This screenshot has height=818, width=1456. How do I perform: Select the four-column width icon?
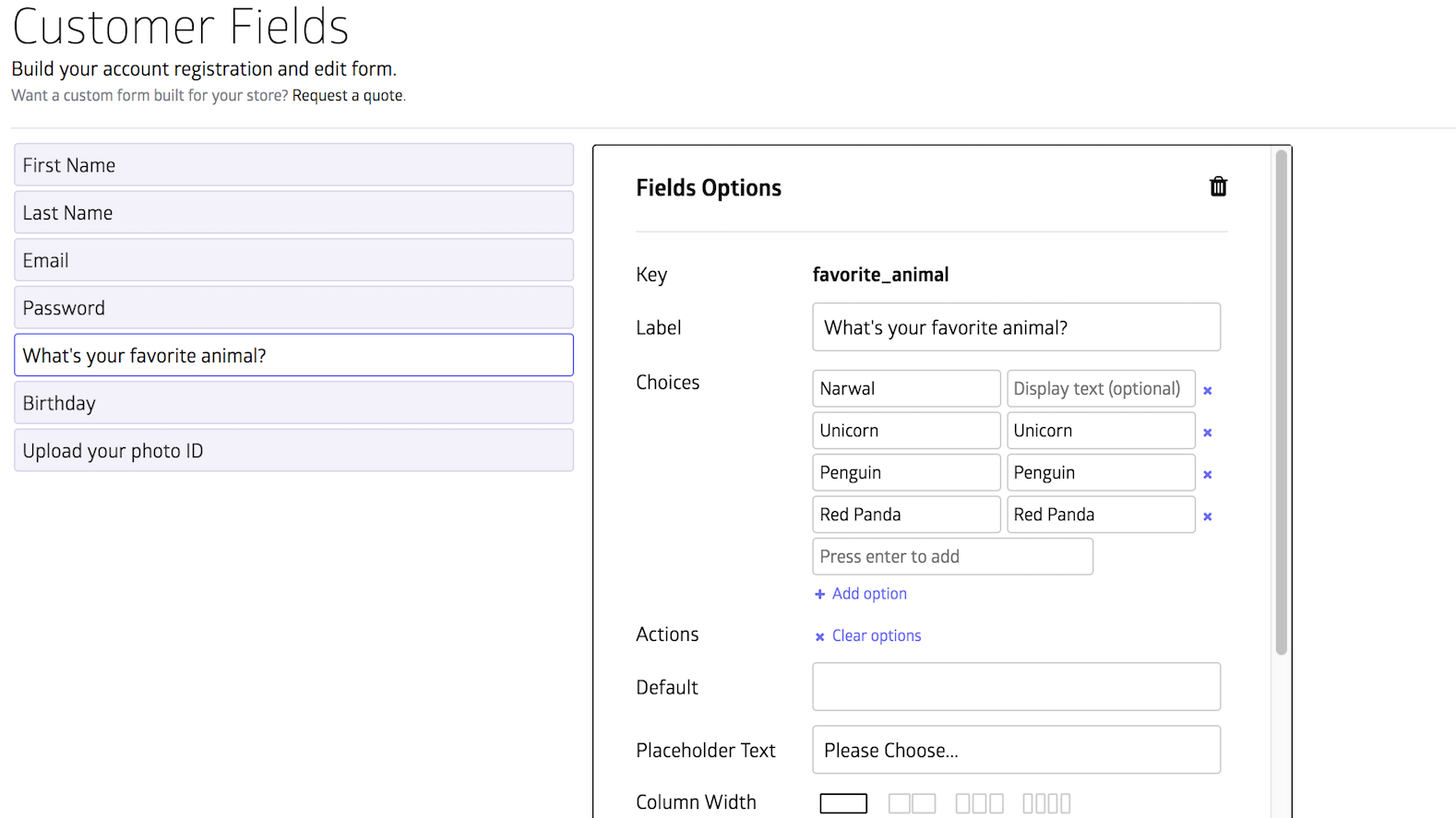[1046, 803]
